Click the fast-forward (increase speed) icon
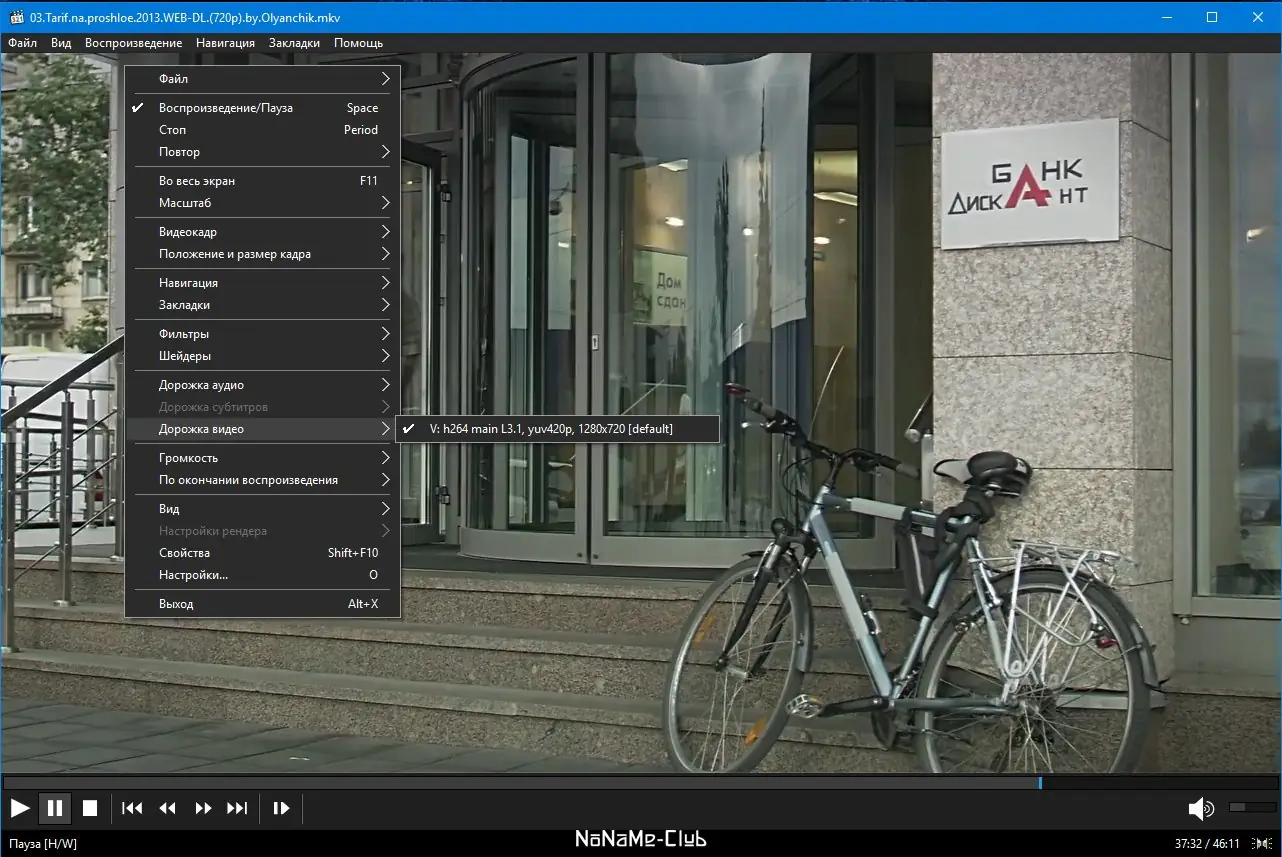 (203, 808)
